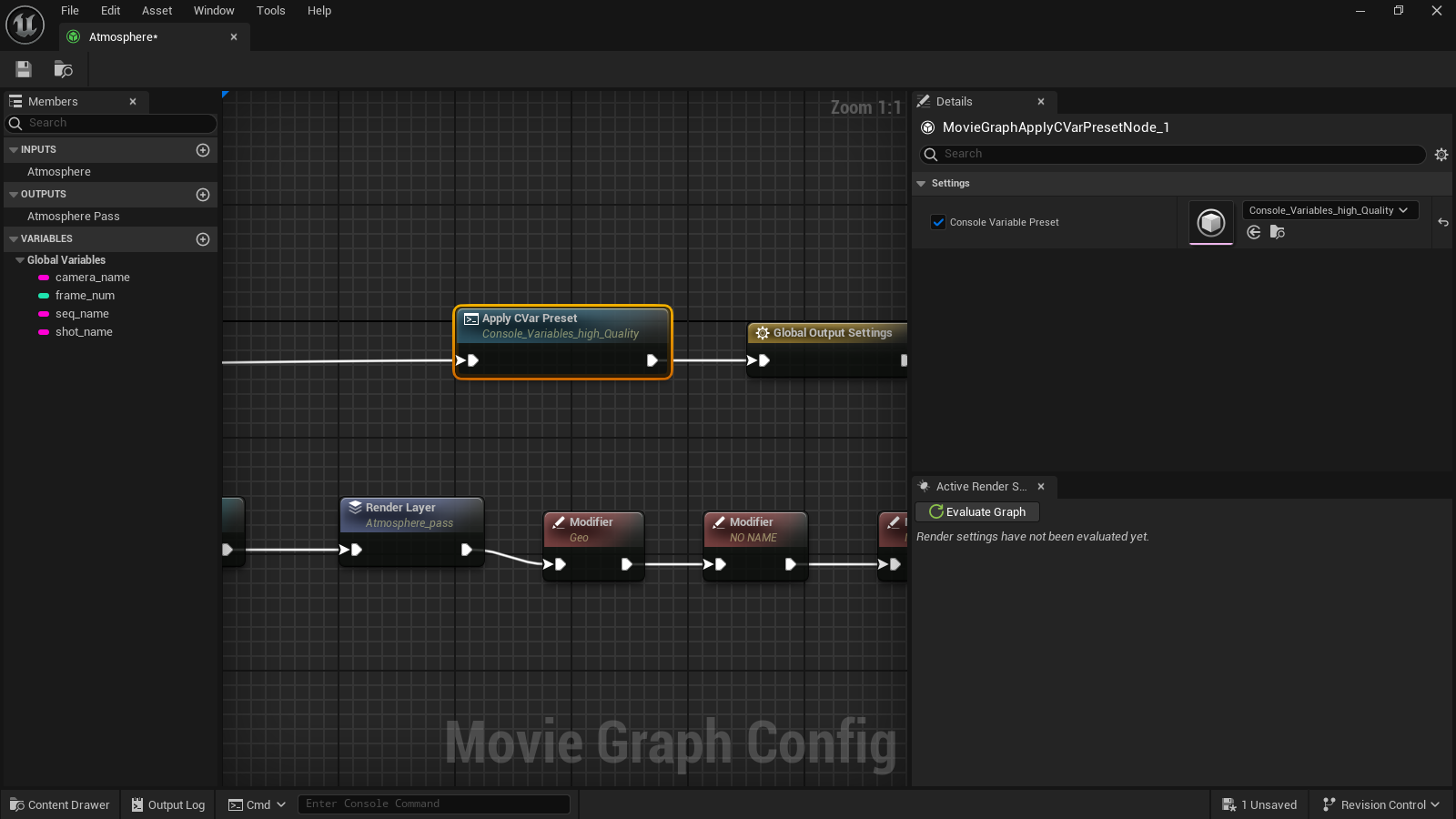
Task: Select the frame_num variable
Action: coord(85,296)
